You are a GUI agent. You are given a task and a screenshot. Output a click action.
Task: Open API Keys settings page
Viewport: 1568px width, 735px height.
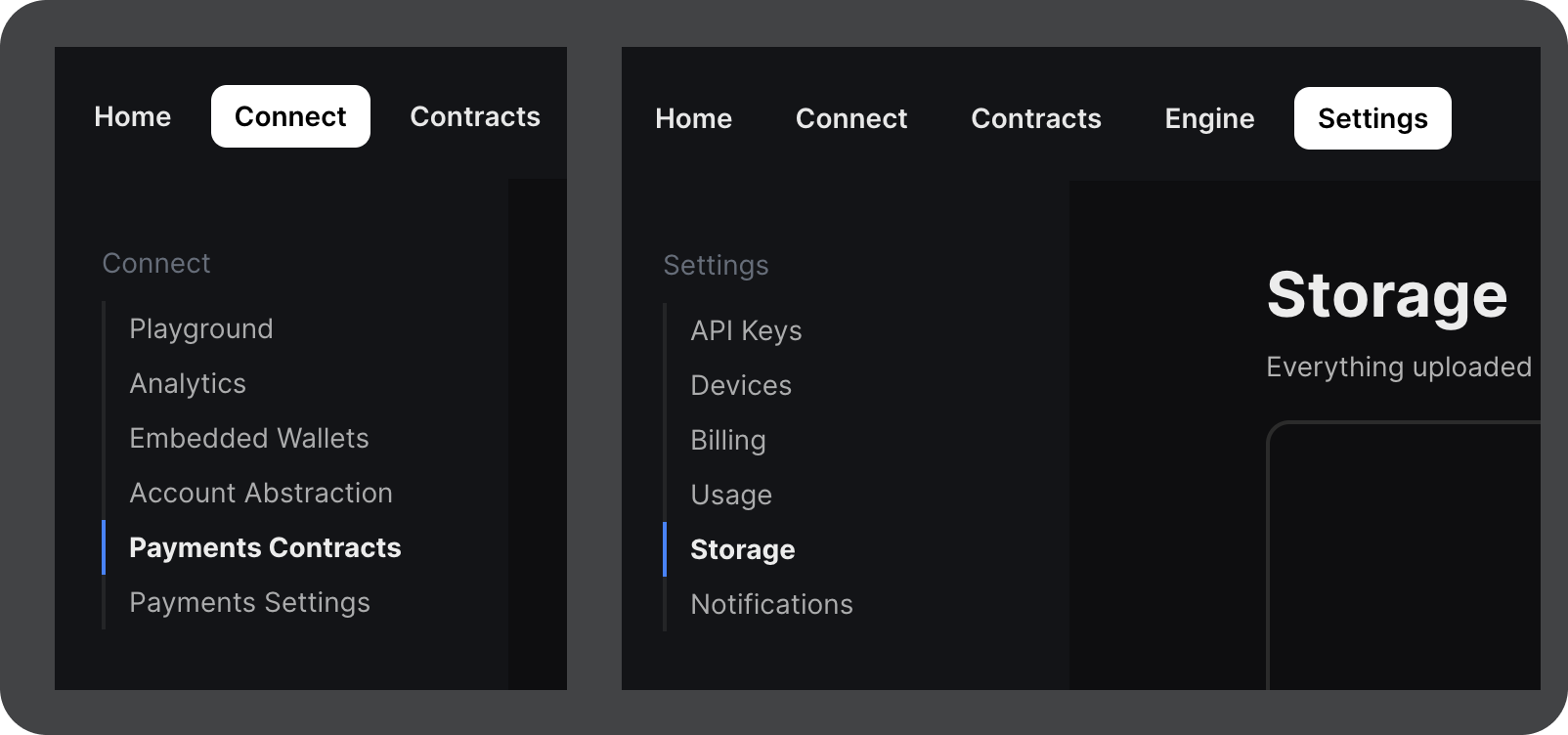(x=746, y=330)
